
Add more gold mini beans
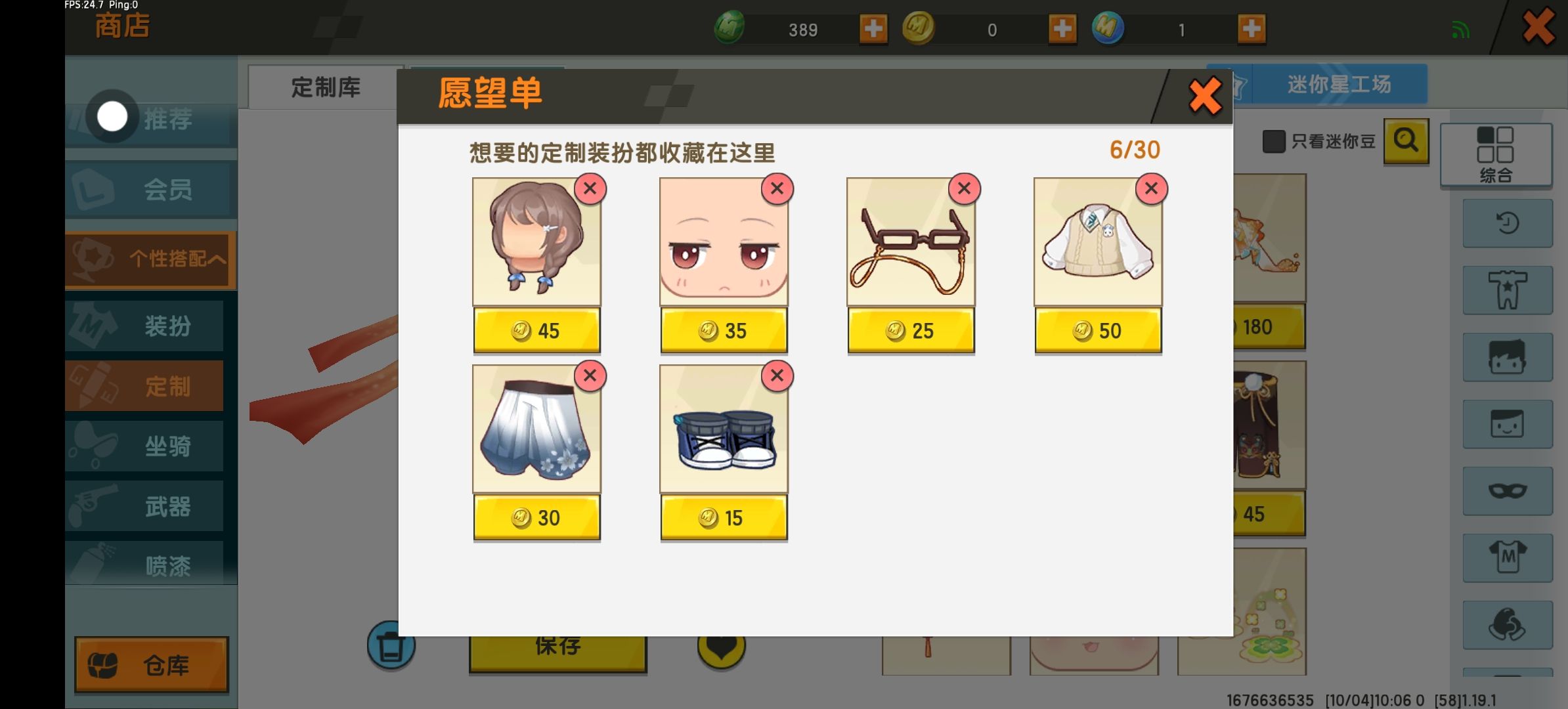[1062, 29]
